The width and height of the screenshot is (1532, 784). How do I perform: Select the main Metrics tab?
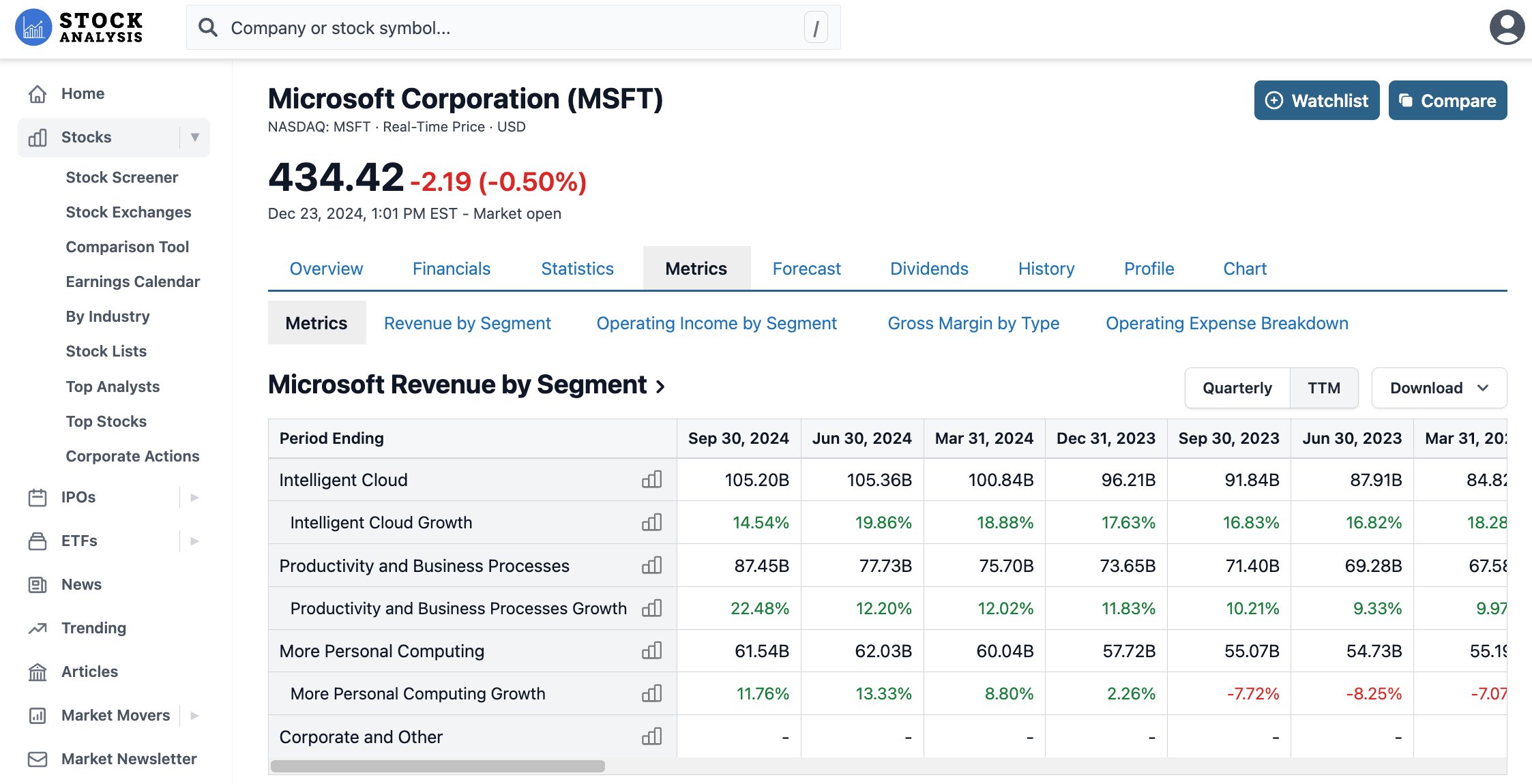[696, 269]
